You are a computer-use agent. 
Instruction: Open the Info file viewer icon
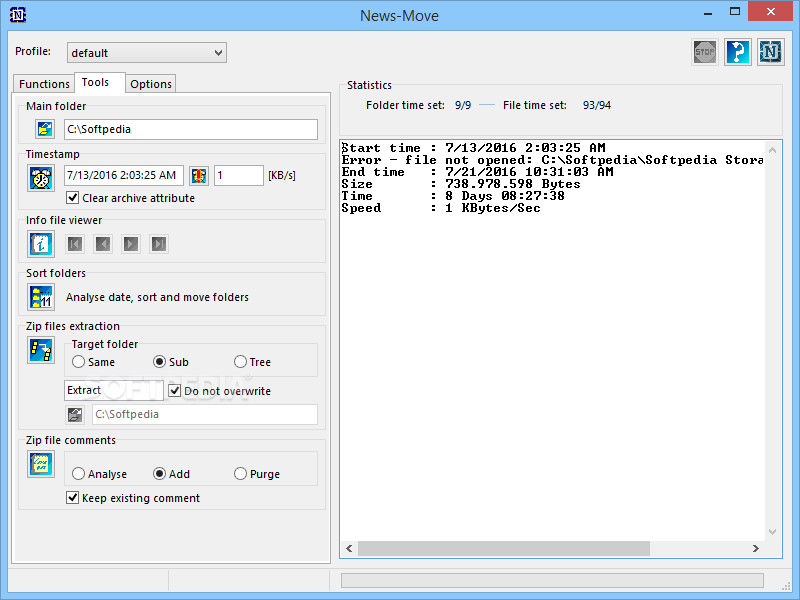click(x=41, y=244)
